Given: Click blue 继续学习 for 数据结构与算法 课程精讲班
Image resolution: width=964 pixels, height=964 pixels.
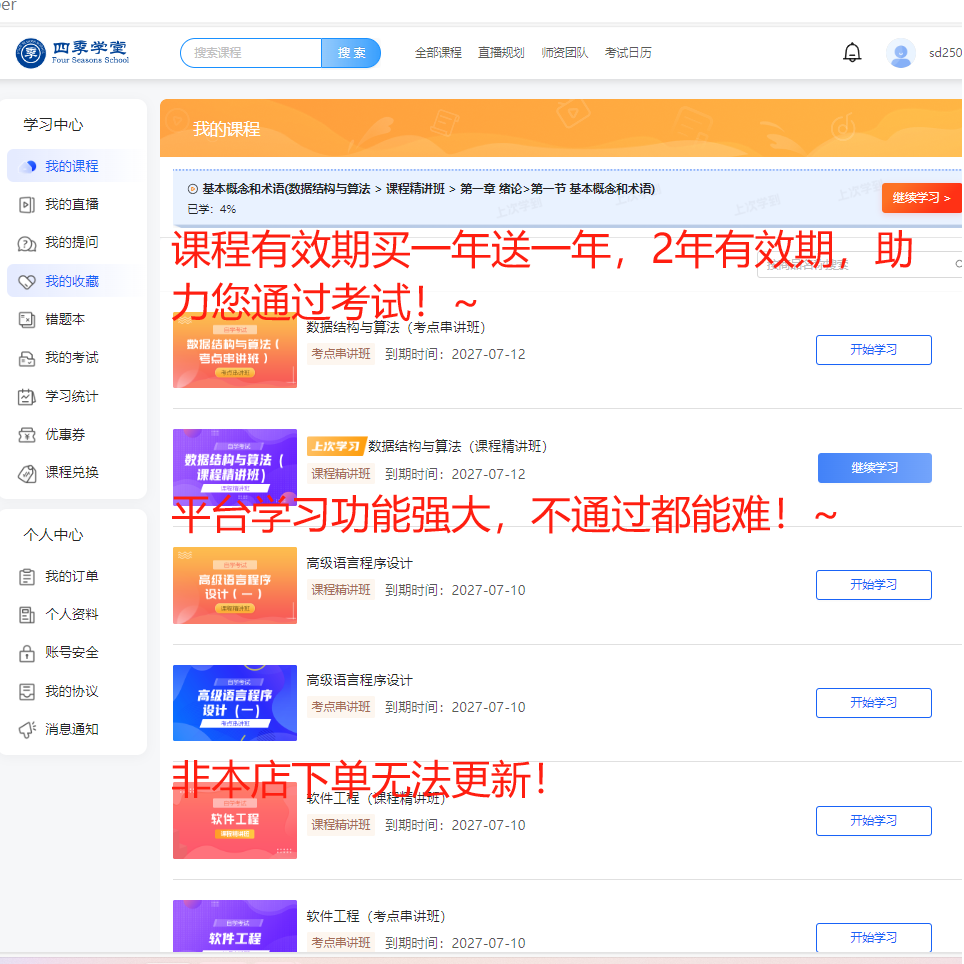Looking at the screenshot, I should point(874,468).
